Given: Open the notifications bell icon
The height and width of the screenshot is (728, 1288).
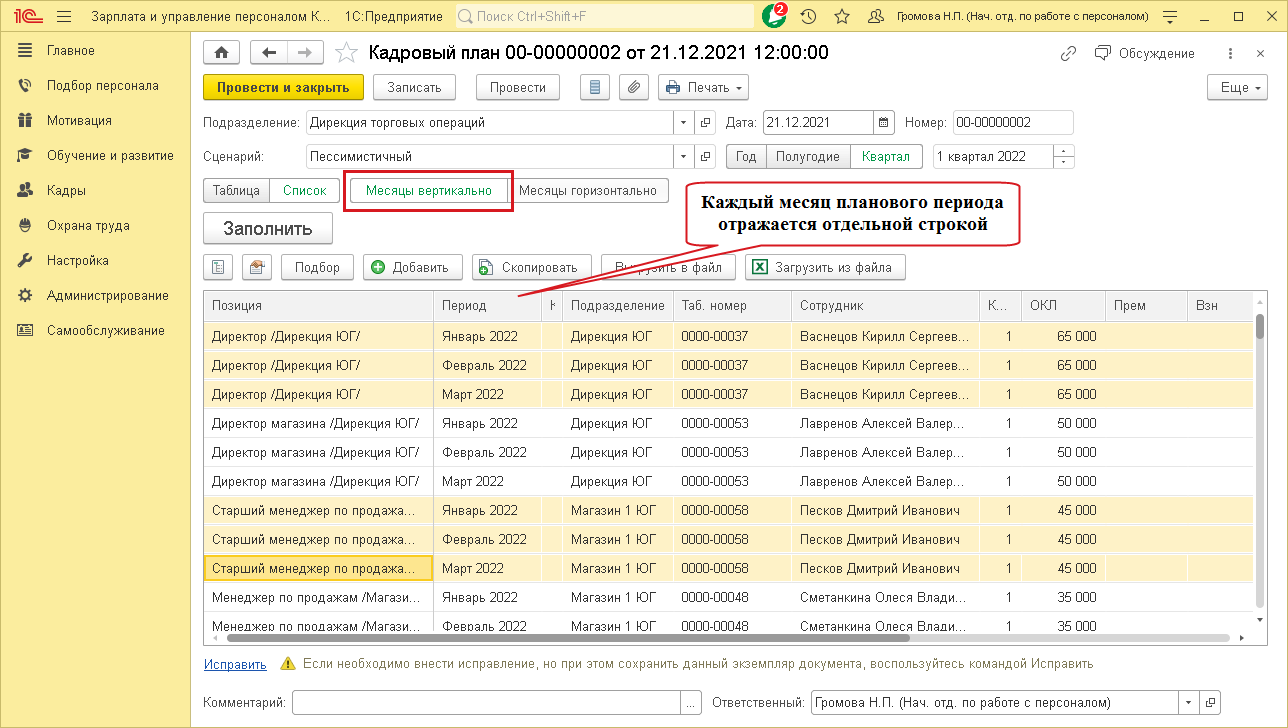Looking at the screenshot, I should [x=773, y=17].
